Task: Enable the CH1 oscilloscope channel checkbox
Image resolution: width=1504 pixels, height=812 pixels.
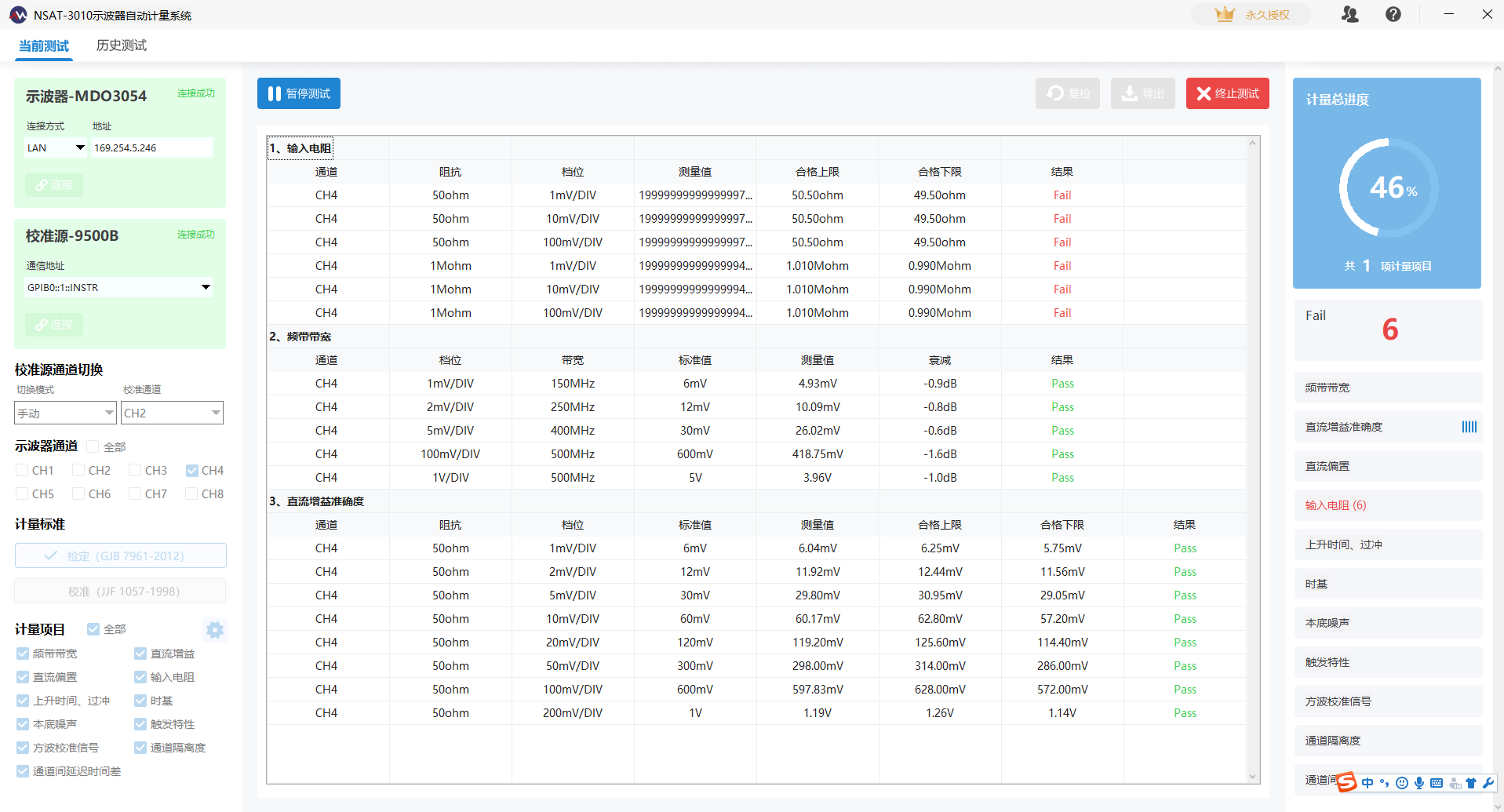Action: [x=23, y=470]
